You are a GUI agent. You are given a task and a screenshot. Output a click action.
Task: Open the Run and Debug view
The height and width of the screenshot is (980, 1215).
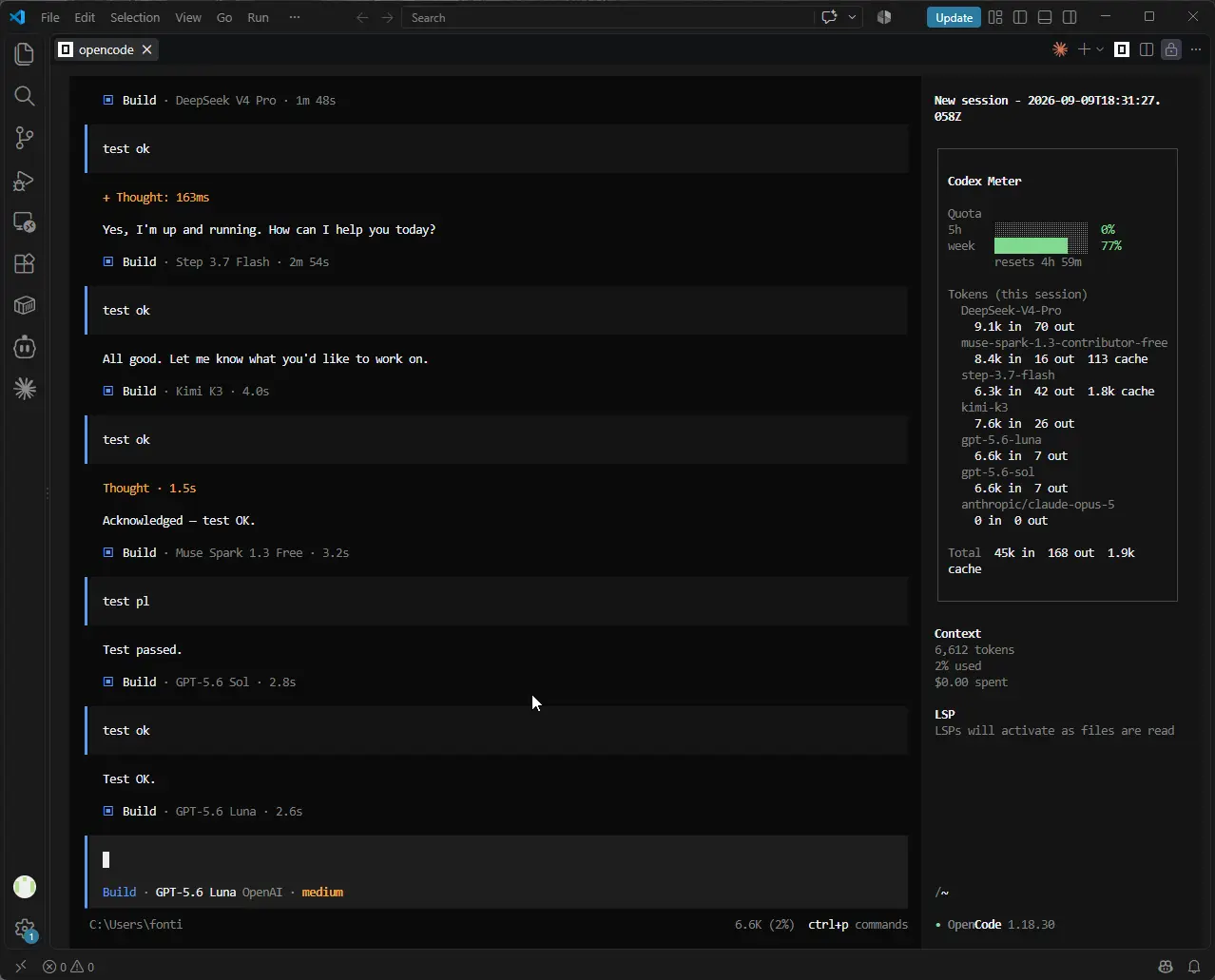coord(25,181)
